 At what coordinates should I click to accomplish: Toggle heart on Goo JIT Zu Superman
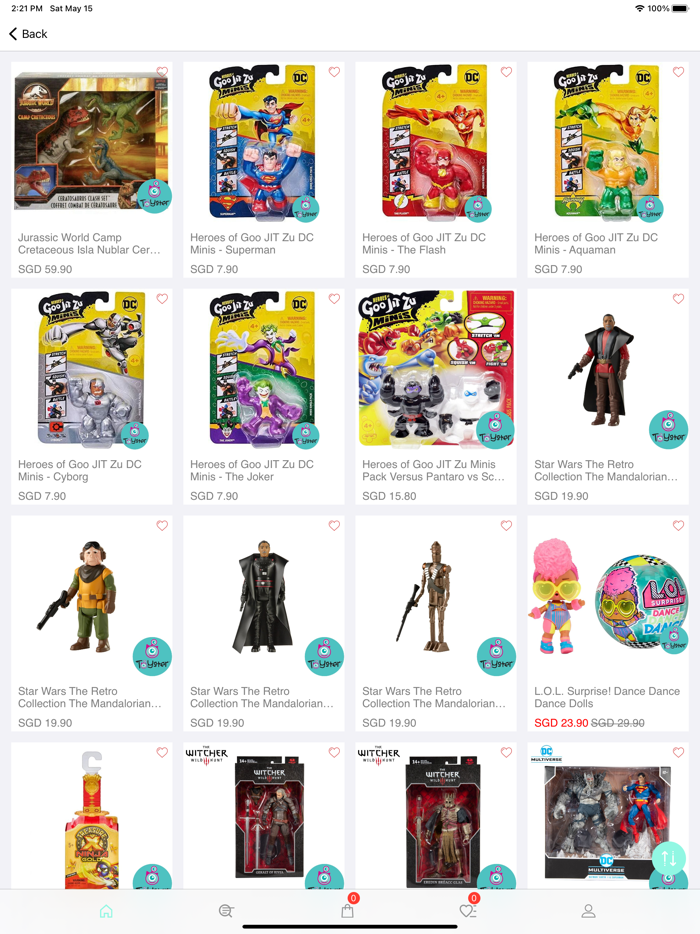(334, 71)
